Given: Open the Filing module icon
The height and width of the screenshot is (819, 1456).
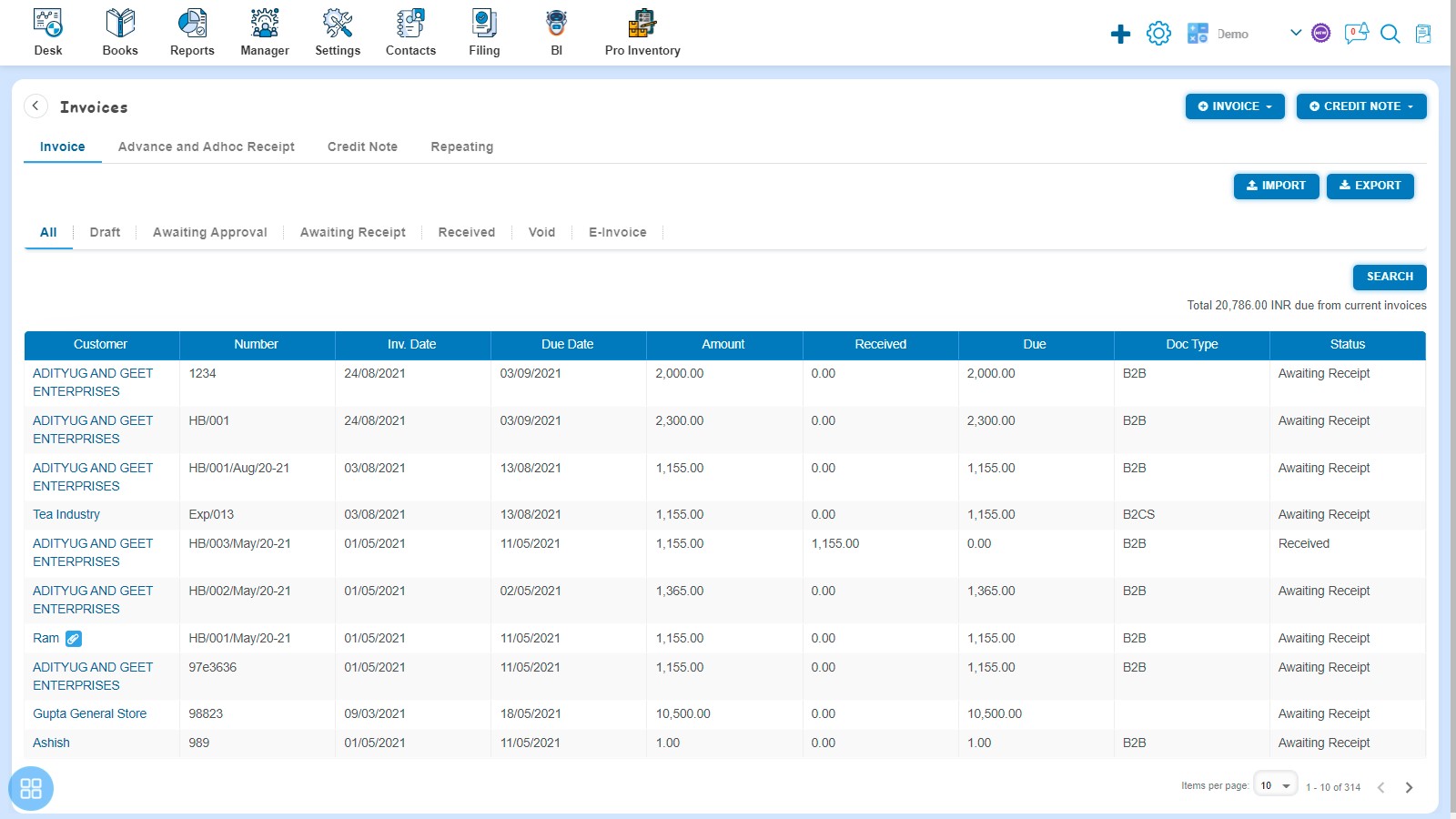Looking at the screenshot, I should point(484,23).
